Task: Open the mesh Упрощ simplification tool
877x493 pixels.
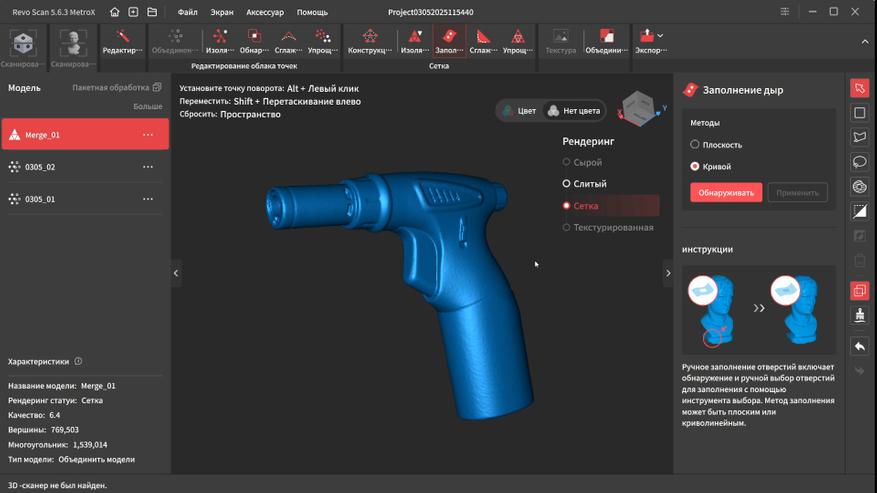Action: click(518, 42)
